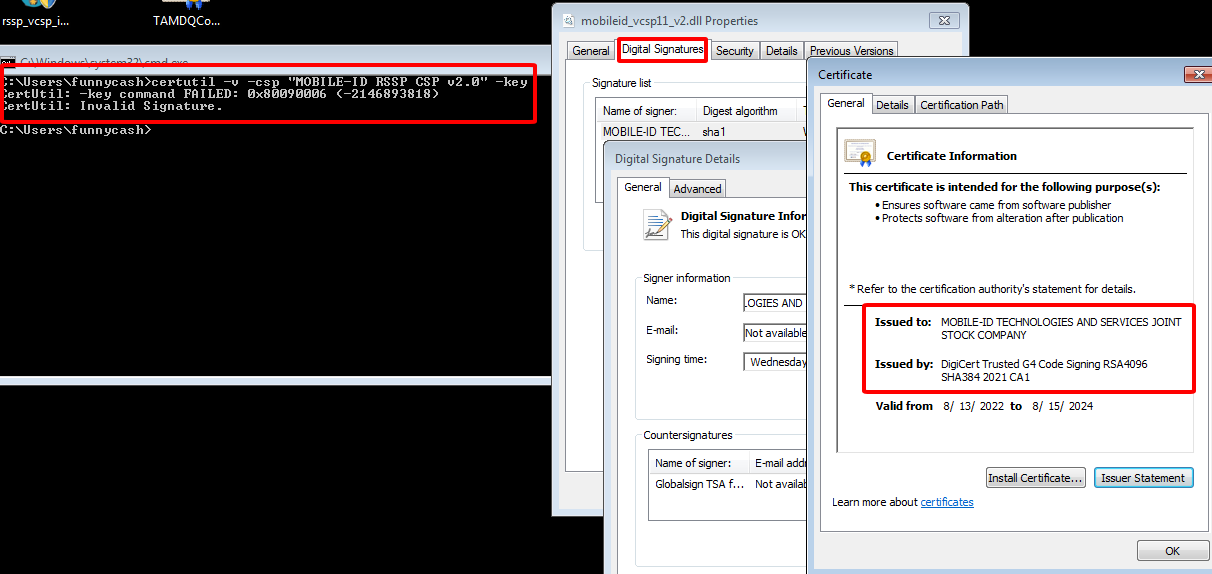Open the certificates help link

947,502
